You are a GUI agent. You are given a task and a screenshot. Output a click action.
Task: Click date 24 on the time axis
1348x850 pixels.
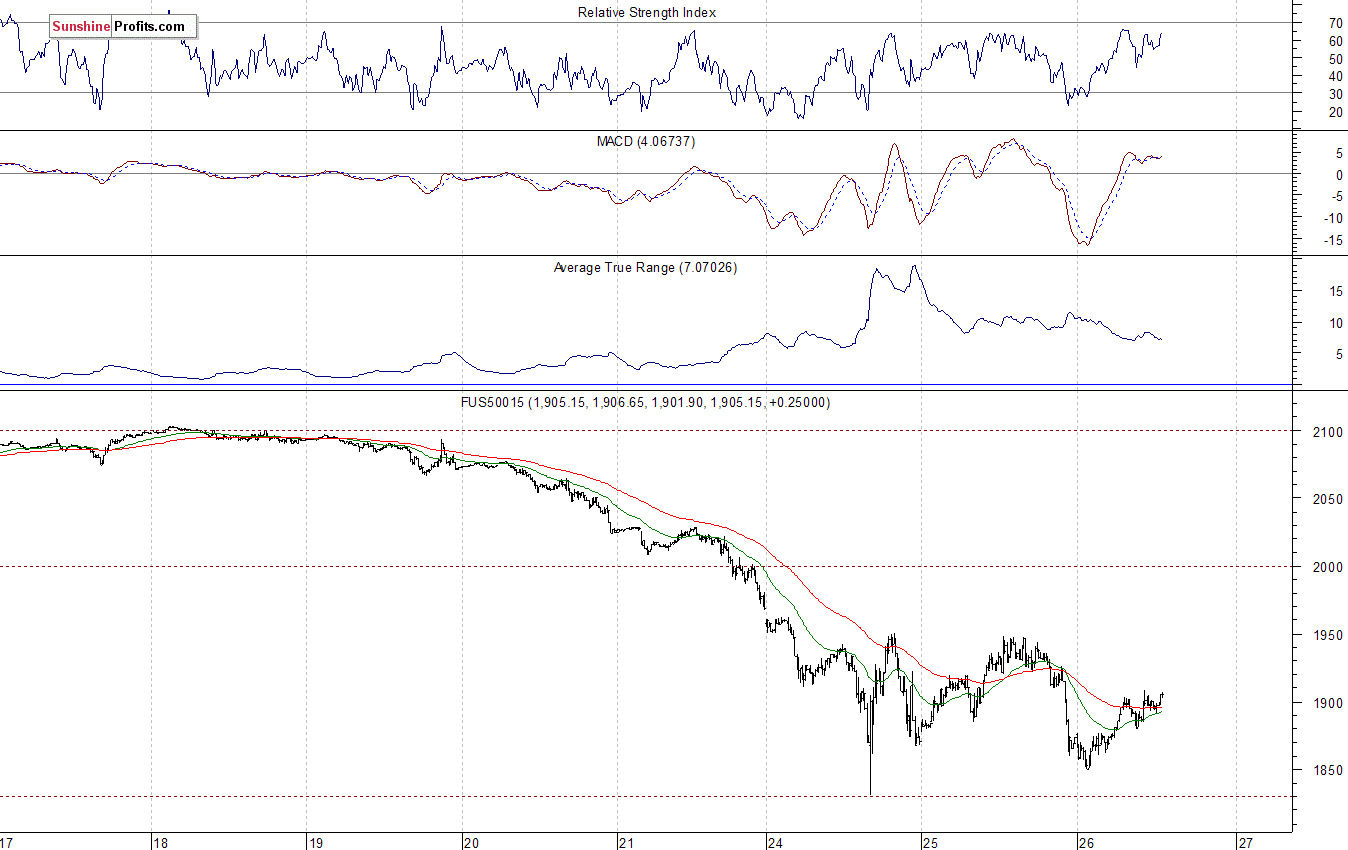click(x=776, y=842)
